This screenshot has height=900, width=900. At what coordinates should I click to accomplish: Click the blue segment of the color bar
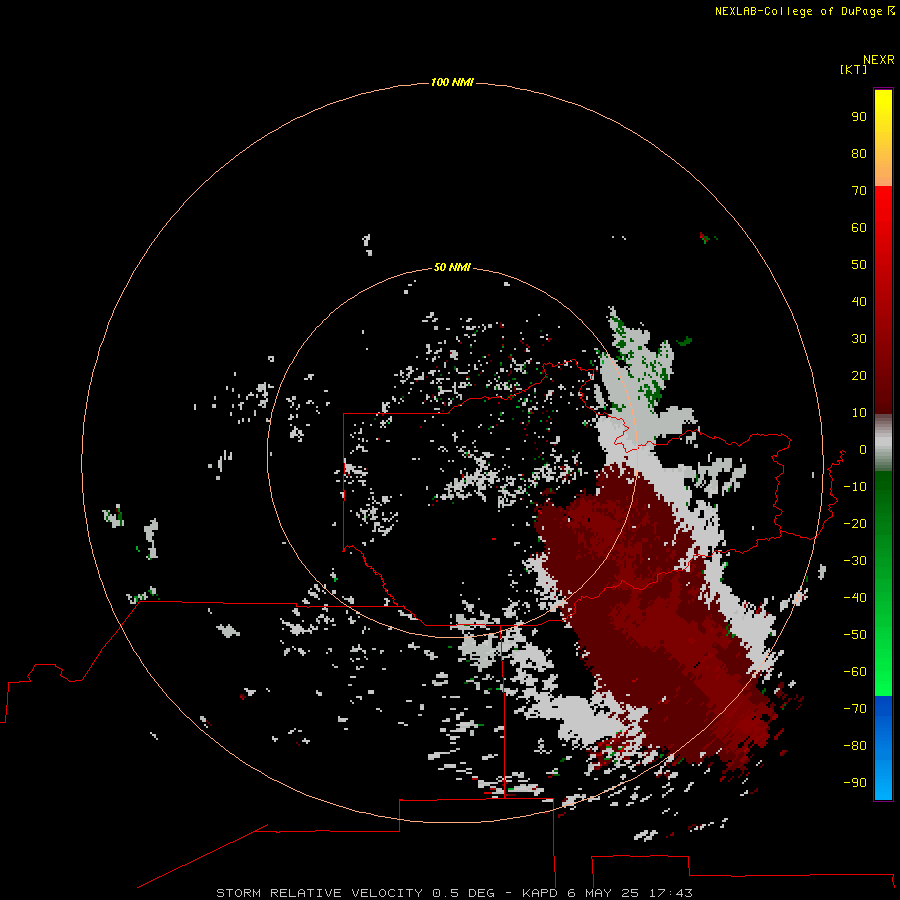point(883,747)
